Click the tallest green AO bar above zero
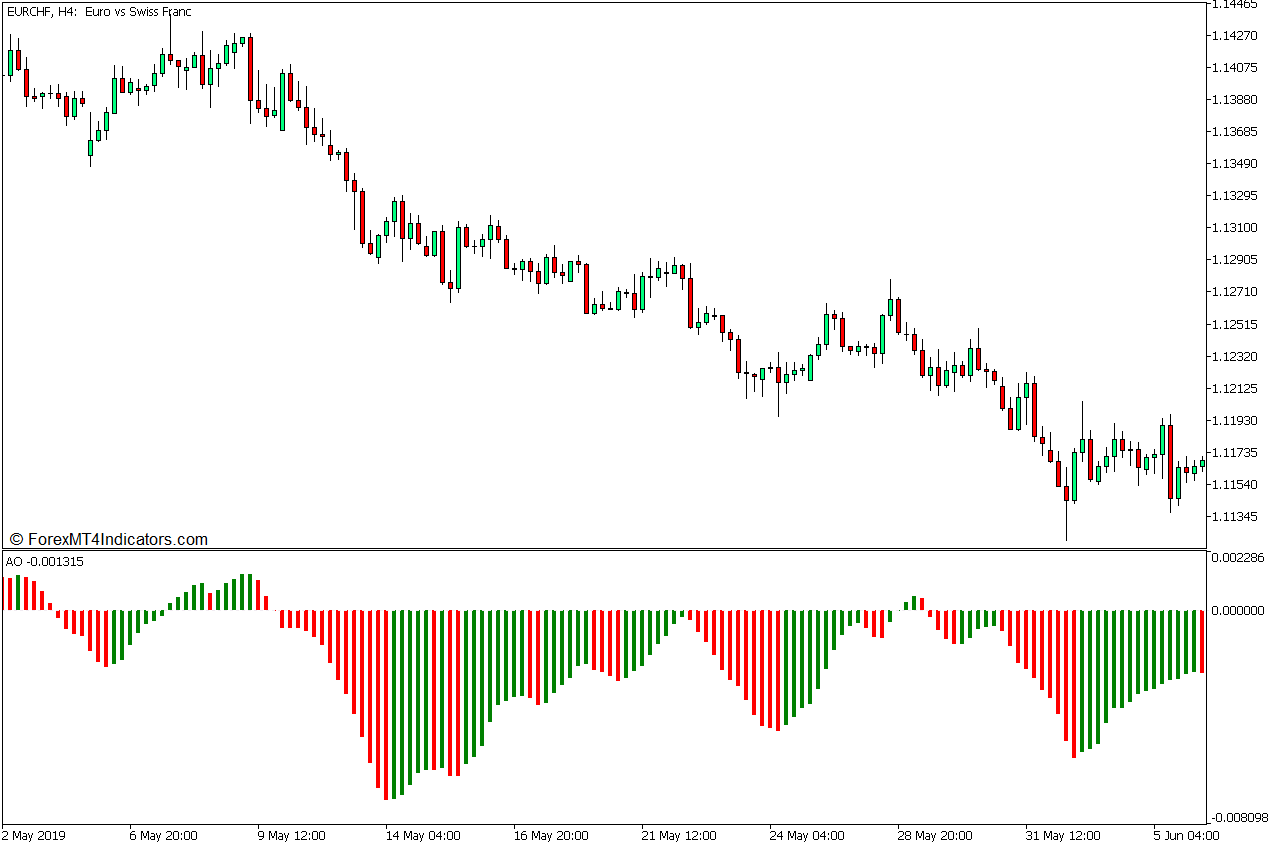The width and height of the screenshot is (1276, 848). click(x=243, y=592)
